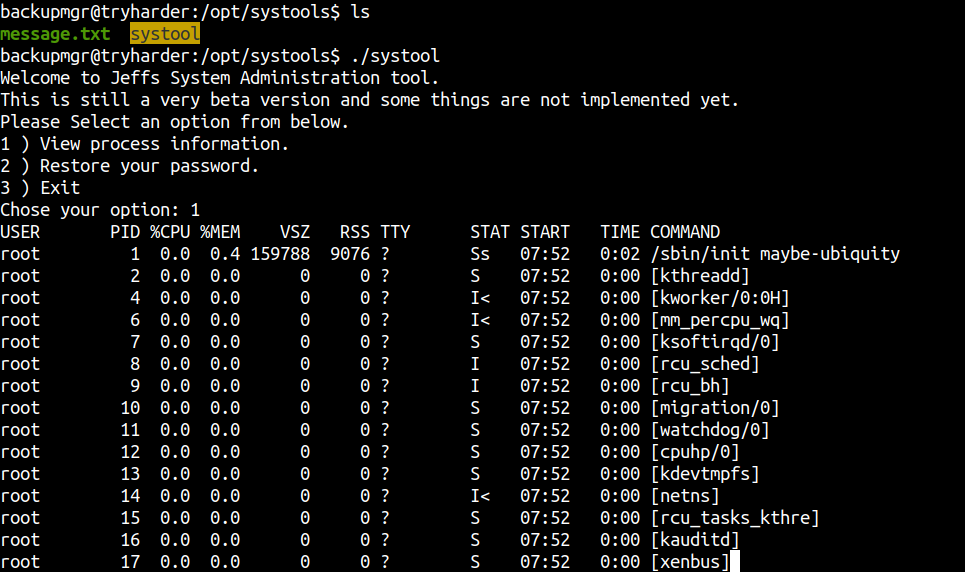Click the green message.txt filename
Image resolution: width=965 pixels, height=572 pixels.
pos(55,34)
